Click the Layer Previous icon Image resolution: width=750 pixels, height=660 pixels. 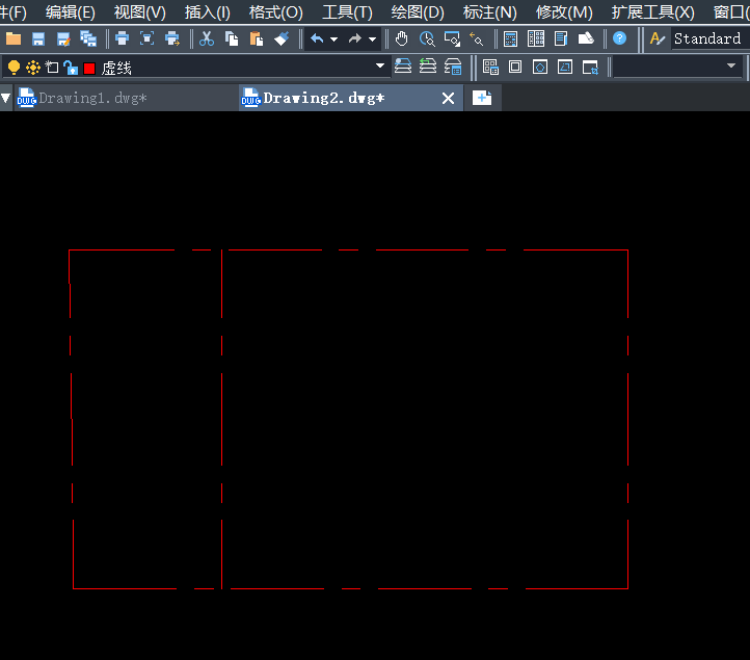coord(428,66)
